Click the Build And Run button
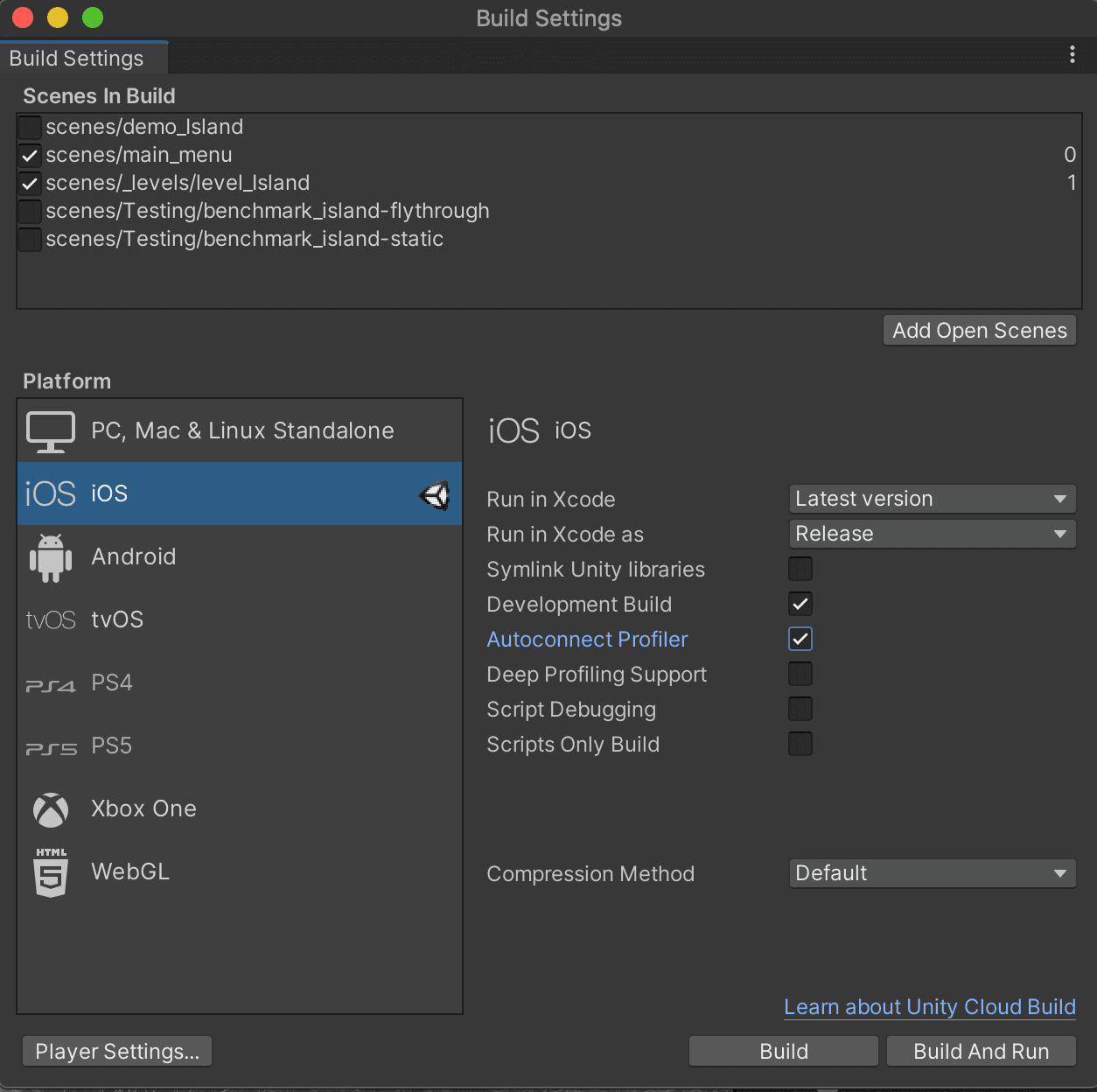The image size is (1097, 1092). click(981, 1051)
